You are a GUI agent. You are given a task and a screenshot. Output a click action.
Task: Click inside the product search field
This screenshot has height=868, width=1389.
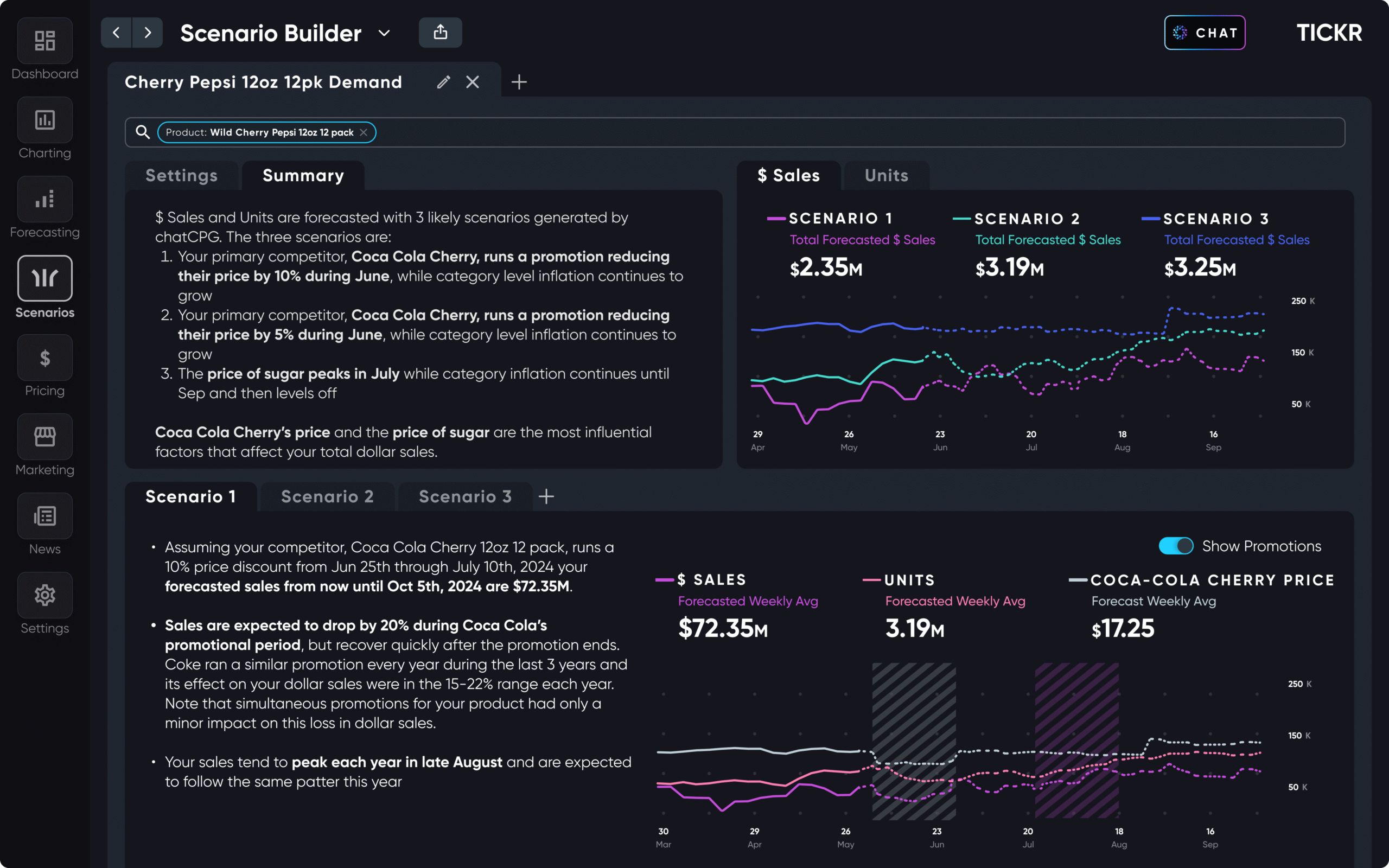[735, 132]
